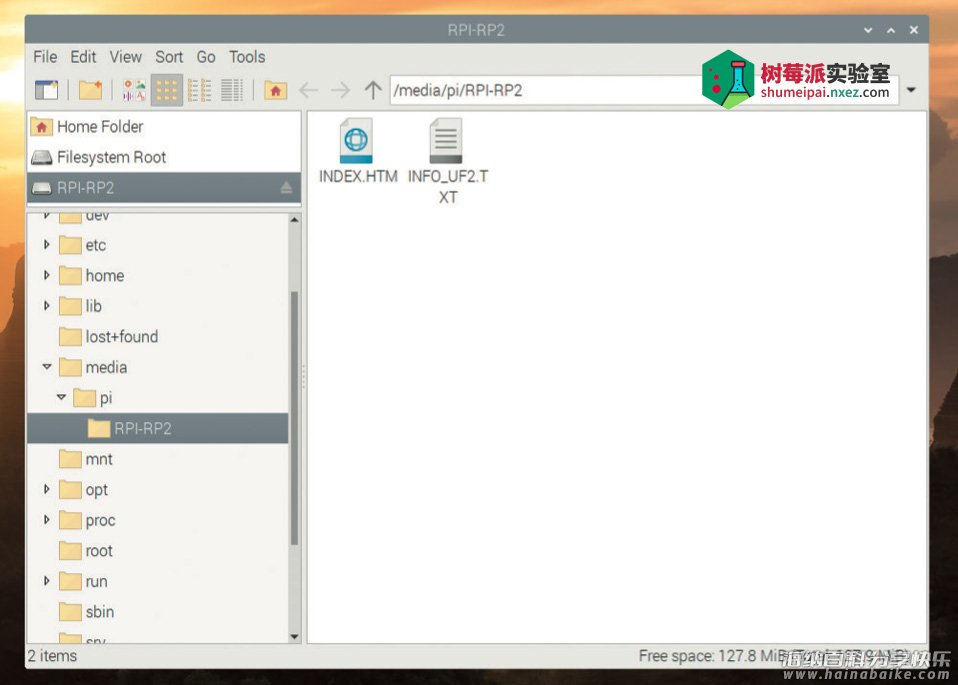Click the path address field
Image resolution: width=958 pixels, height=685 pixels.
pyautogui.click(x=540, y=90)
